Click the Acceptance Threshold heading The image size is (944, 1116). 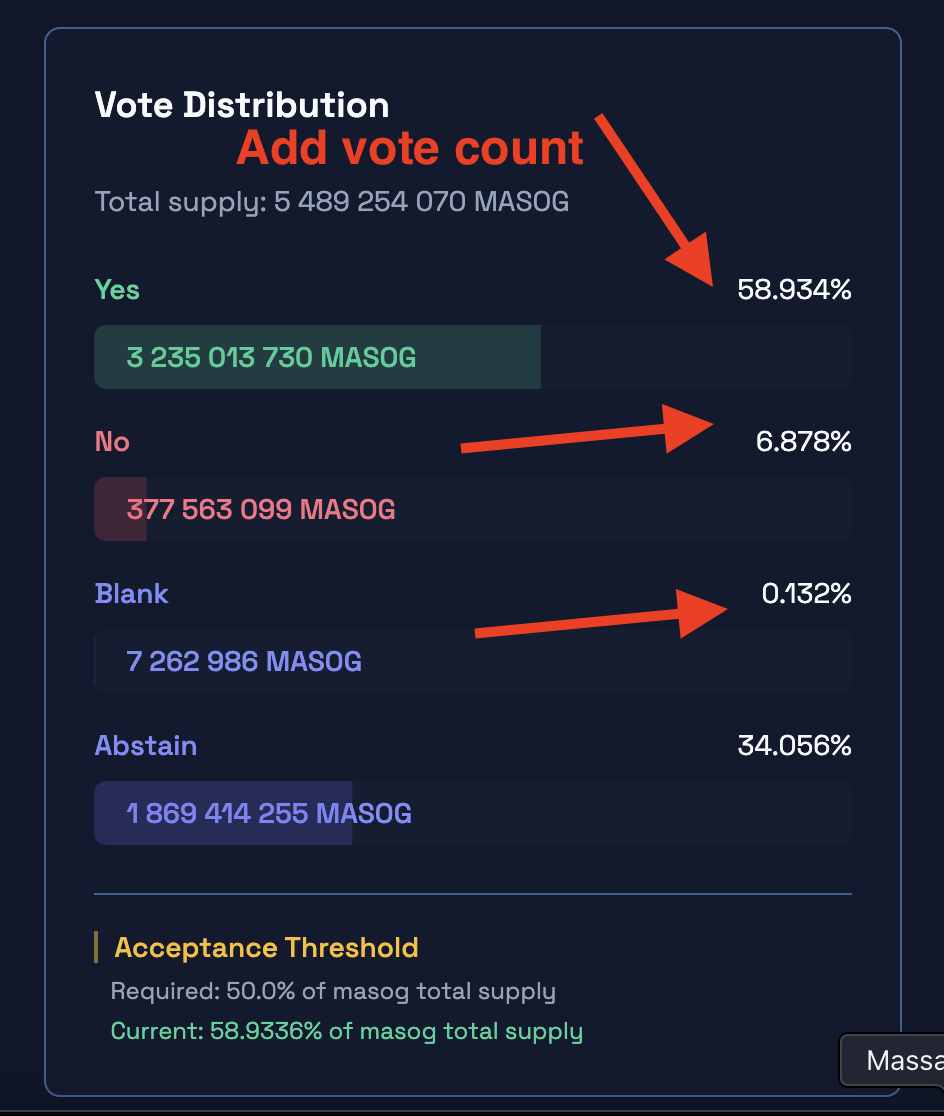(x=266, y=948)
